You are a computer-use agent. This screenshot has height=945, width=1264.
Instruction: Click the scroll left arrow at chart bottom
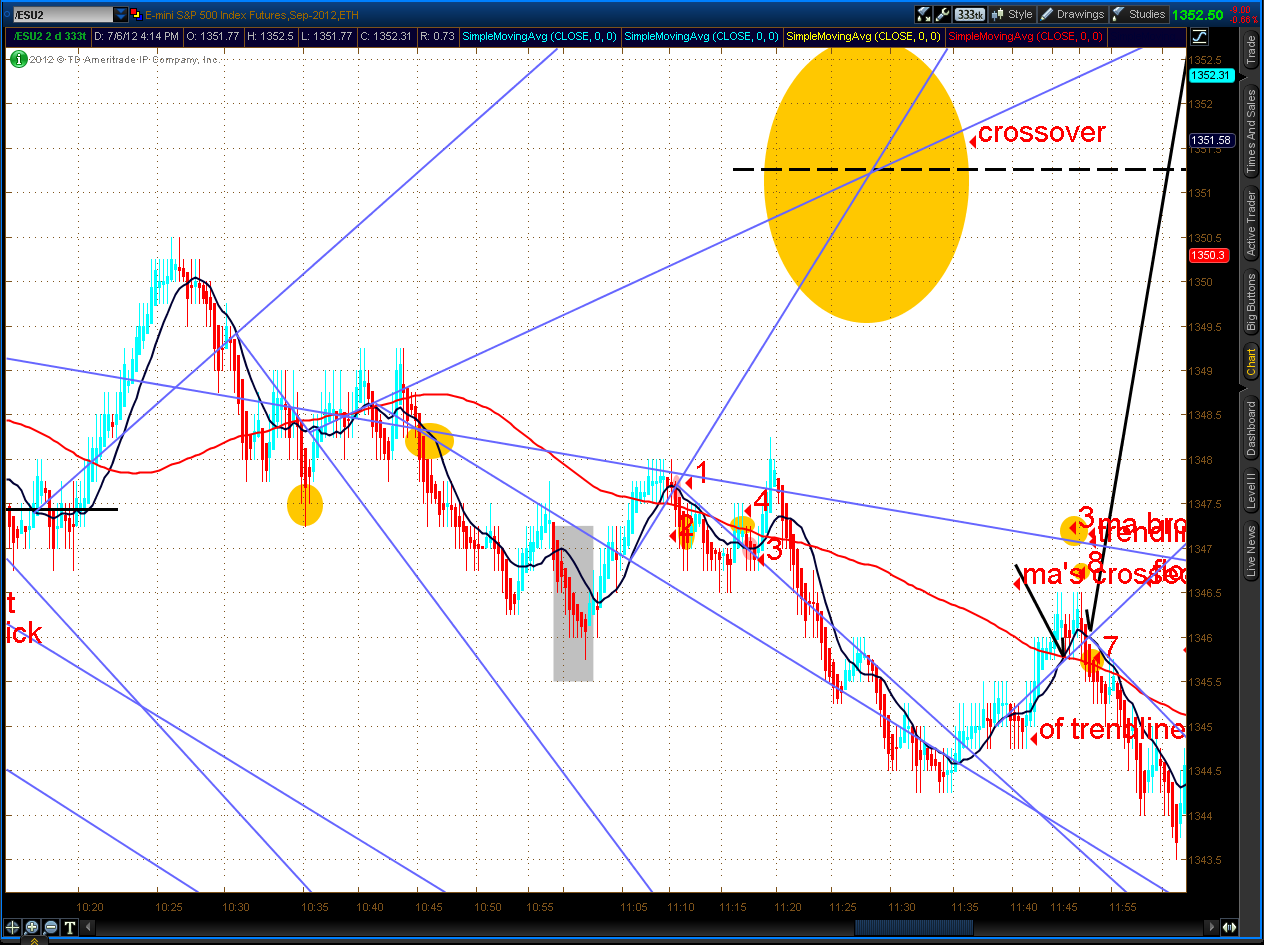[86, 927]
